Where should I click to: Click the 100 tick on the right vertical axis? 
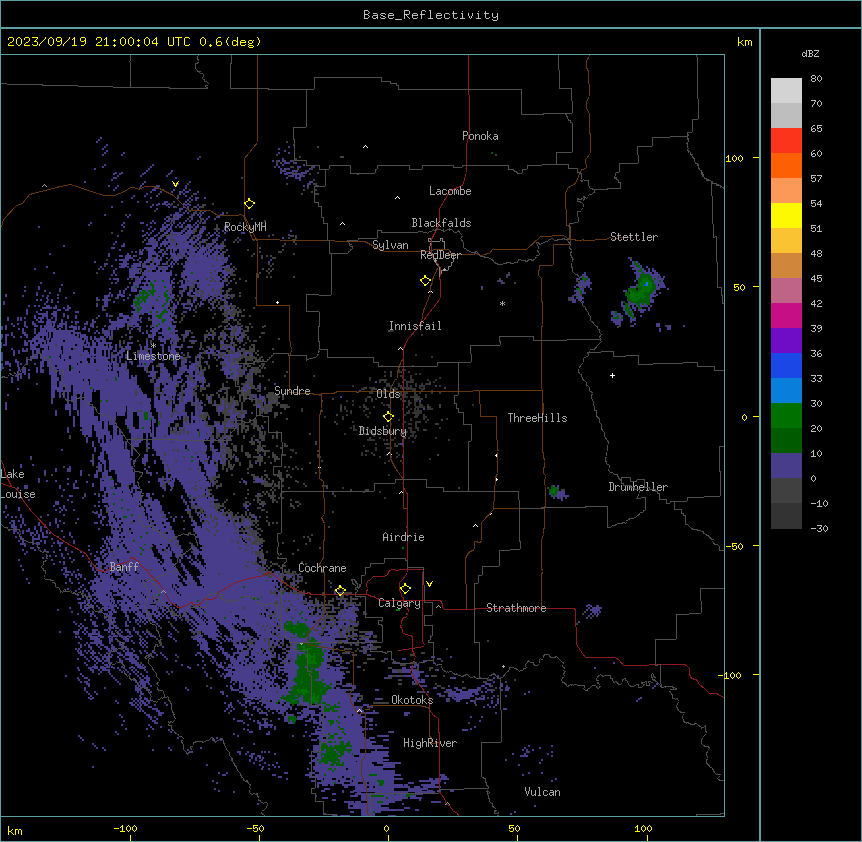(734, 158)
